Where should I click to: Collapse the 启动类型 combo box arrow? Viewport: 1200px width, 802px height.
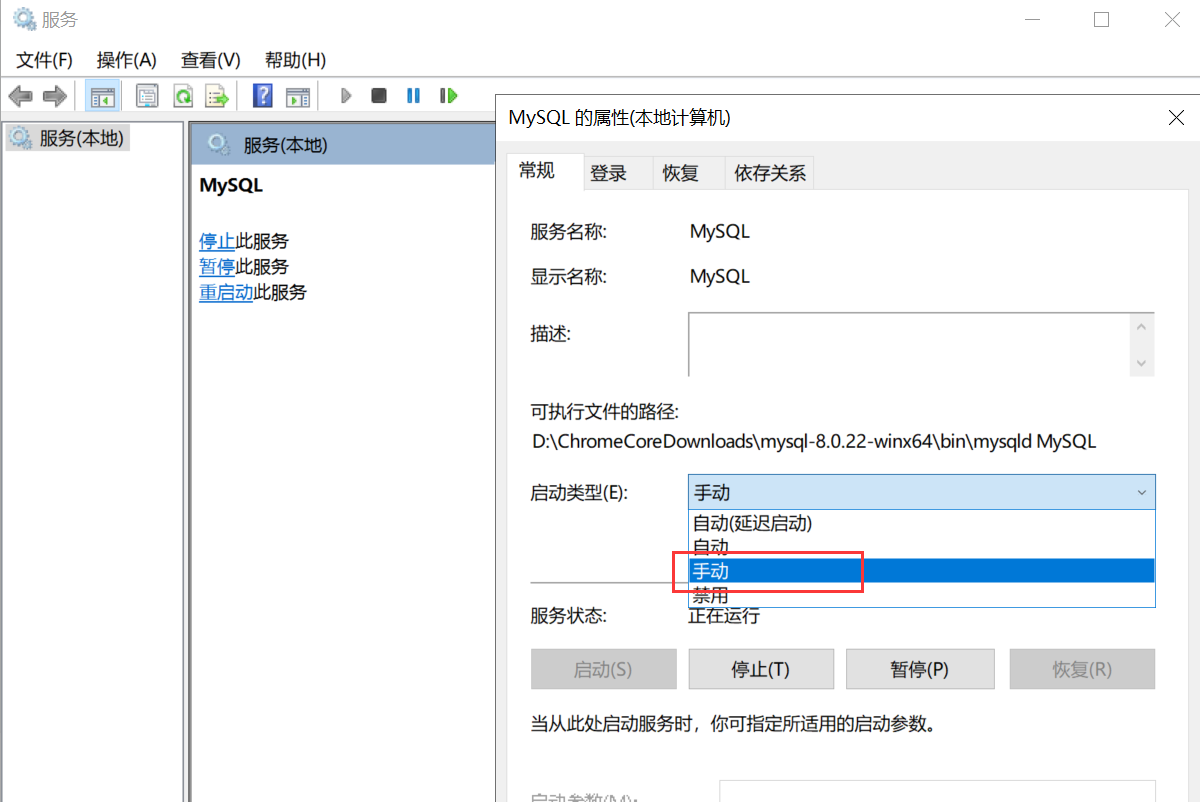click(1142, 492)
